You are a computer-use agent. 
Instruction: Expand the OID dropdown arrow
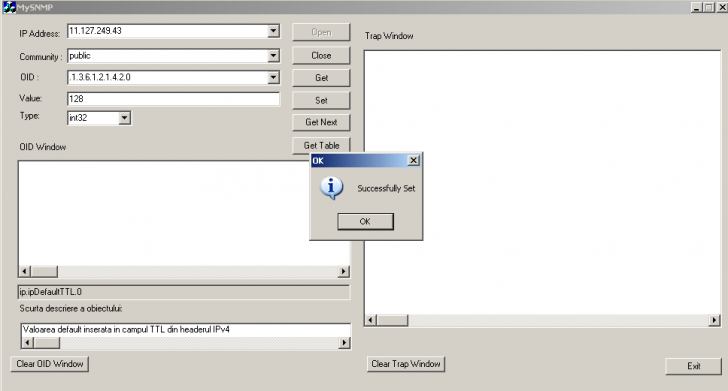(x=273, y=77)
